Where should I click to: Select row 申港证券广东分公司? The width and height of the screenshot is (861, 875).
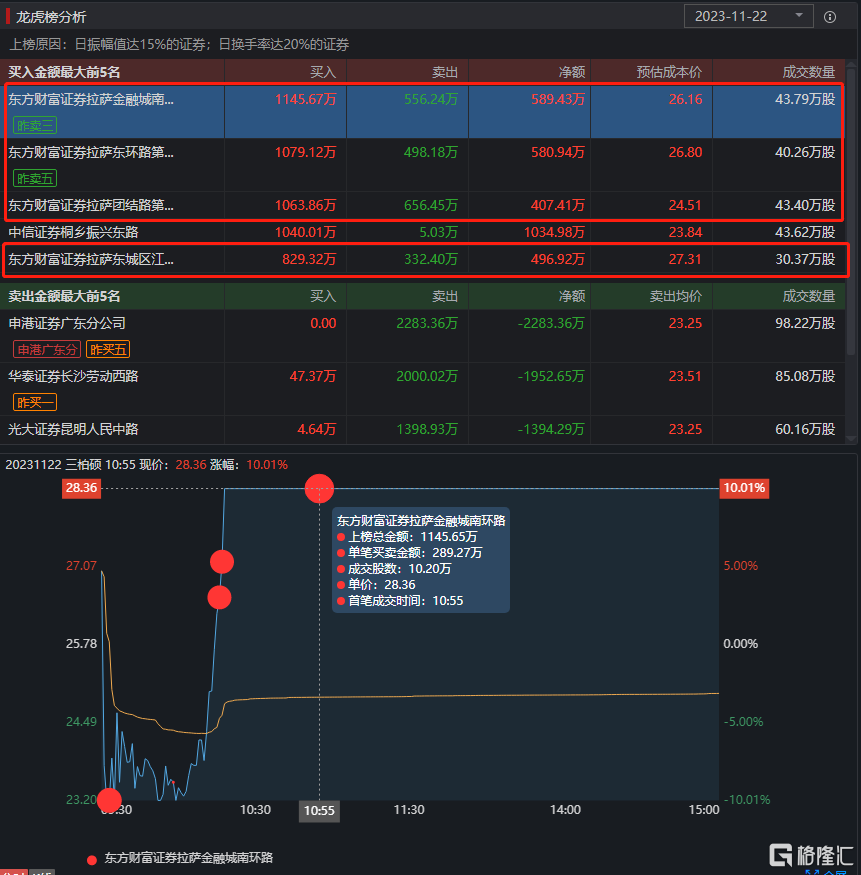point(423,336)
